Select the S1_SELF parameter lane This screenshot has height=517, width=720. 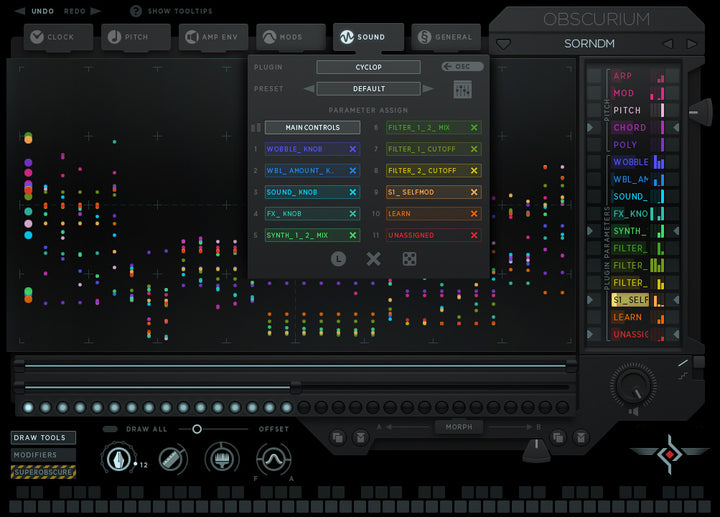[630, 300]
